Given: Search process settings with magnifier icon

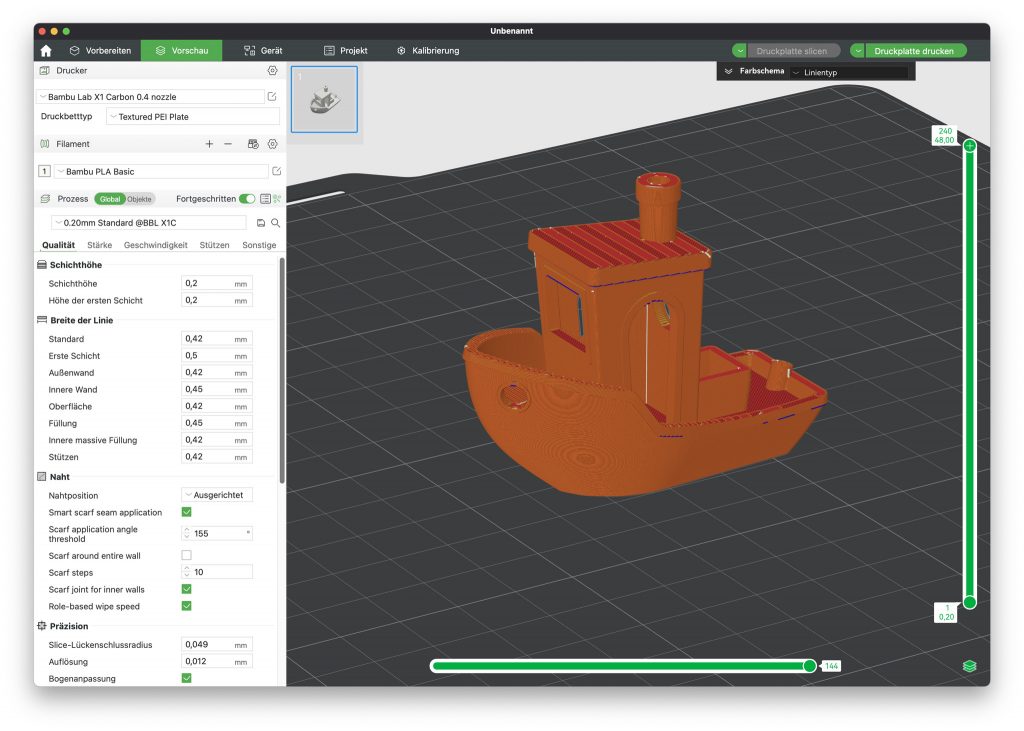Looking at the screenshot, I should click(x=275, y=223).
